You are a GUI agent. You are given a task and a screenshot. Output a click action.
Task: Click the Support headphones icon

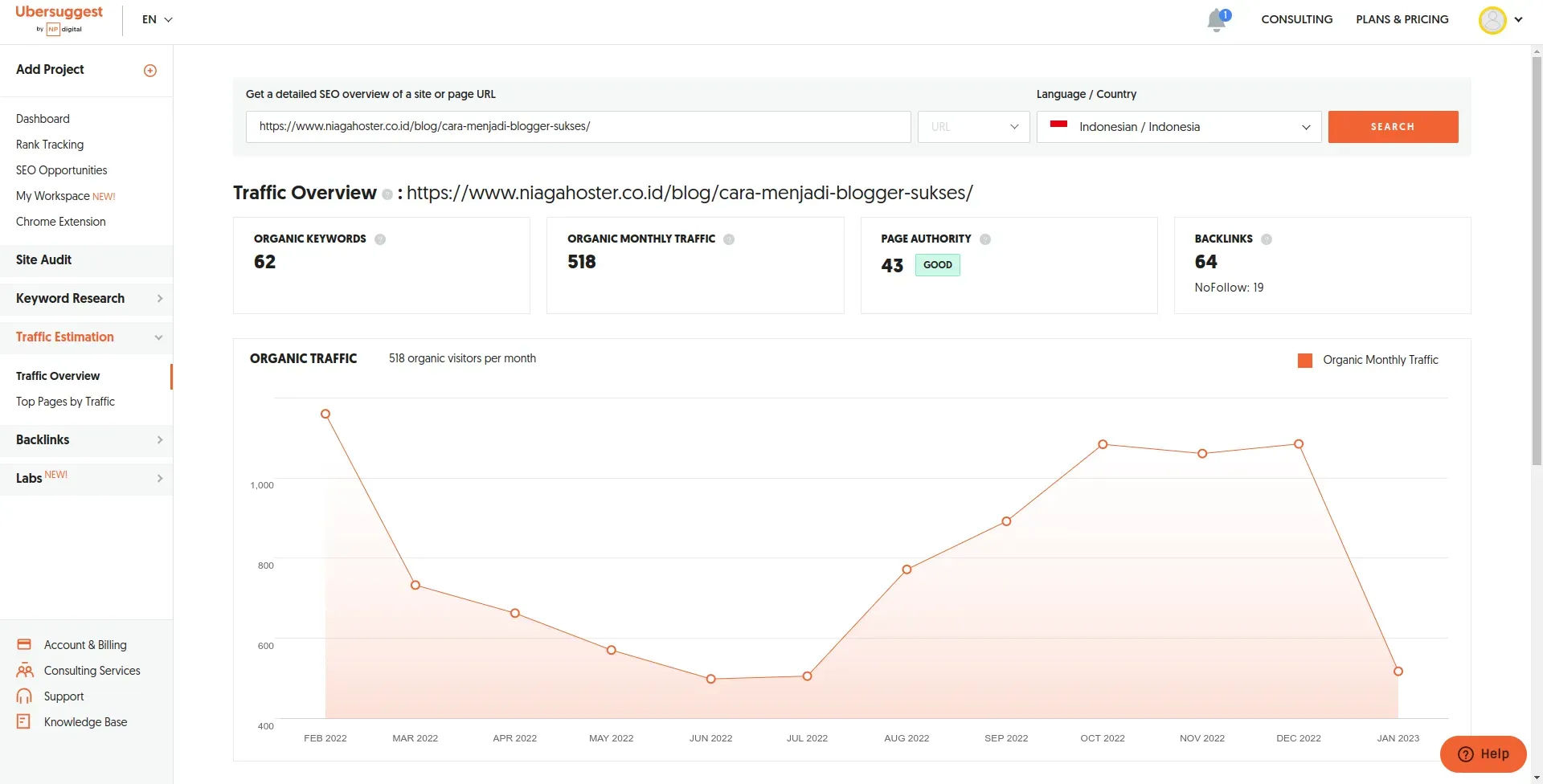24,696
